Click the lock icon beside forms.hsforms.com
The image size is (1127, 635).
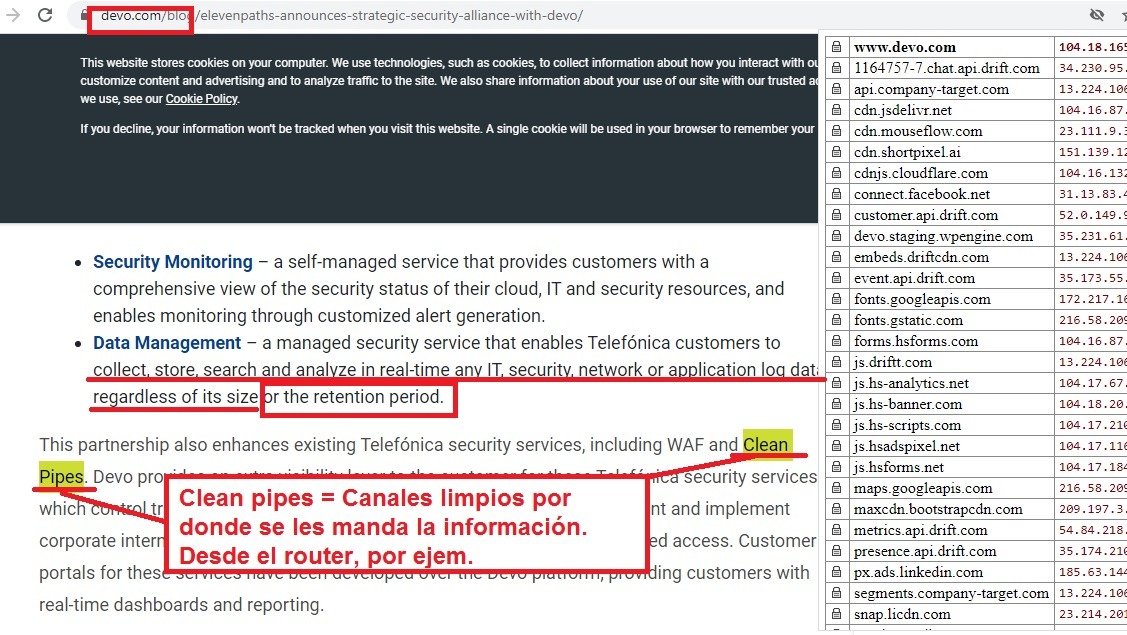[837, 341]
